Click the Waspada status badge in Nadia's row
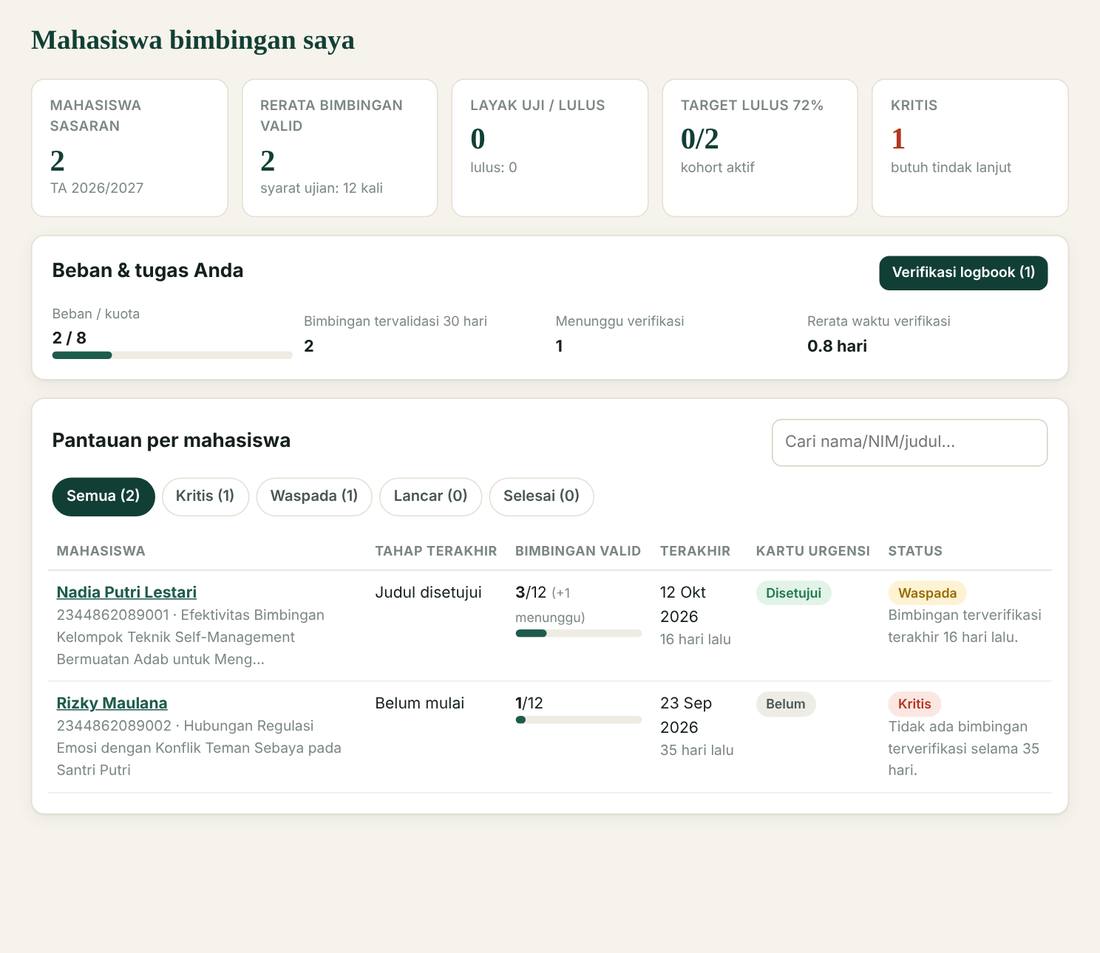The height and width of the screenshot is (953, 1100). click(x=927, y=593)
